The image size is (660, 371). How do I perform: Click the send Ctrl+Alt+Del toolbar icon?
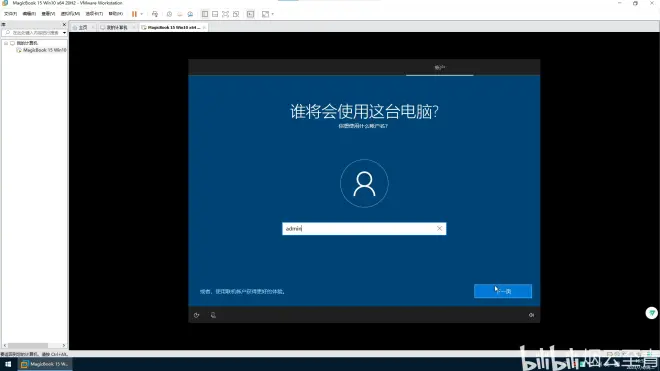155,14
